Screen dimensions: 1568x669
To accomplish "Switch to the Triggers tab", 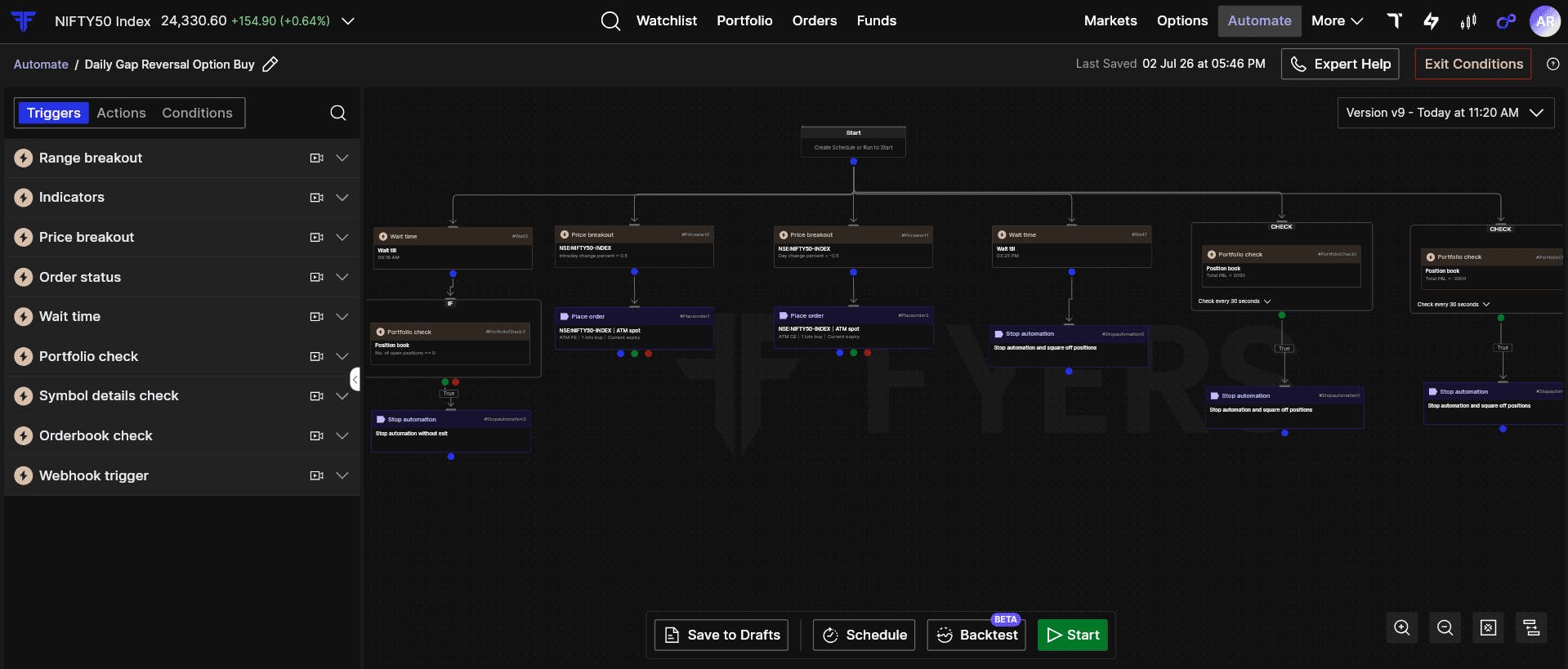I will pyautogui.click(x=54, y=113).
